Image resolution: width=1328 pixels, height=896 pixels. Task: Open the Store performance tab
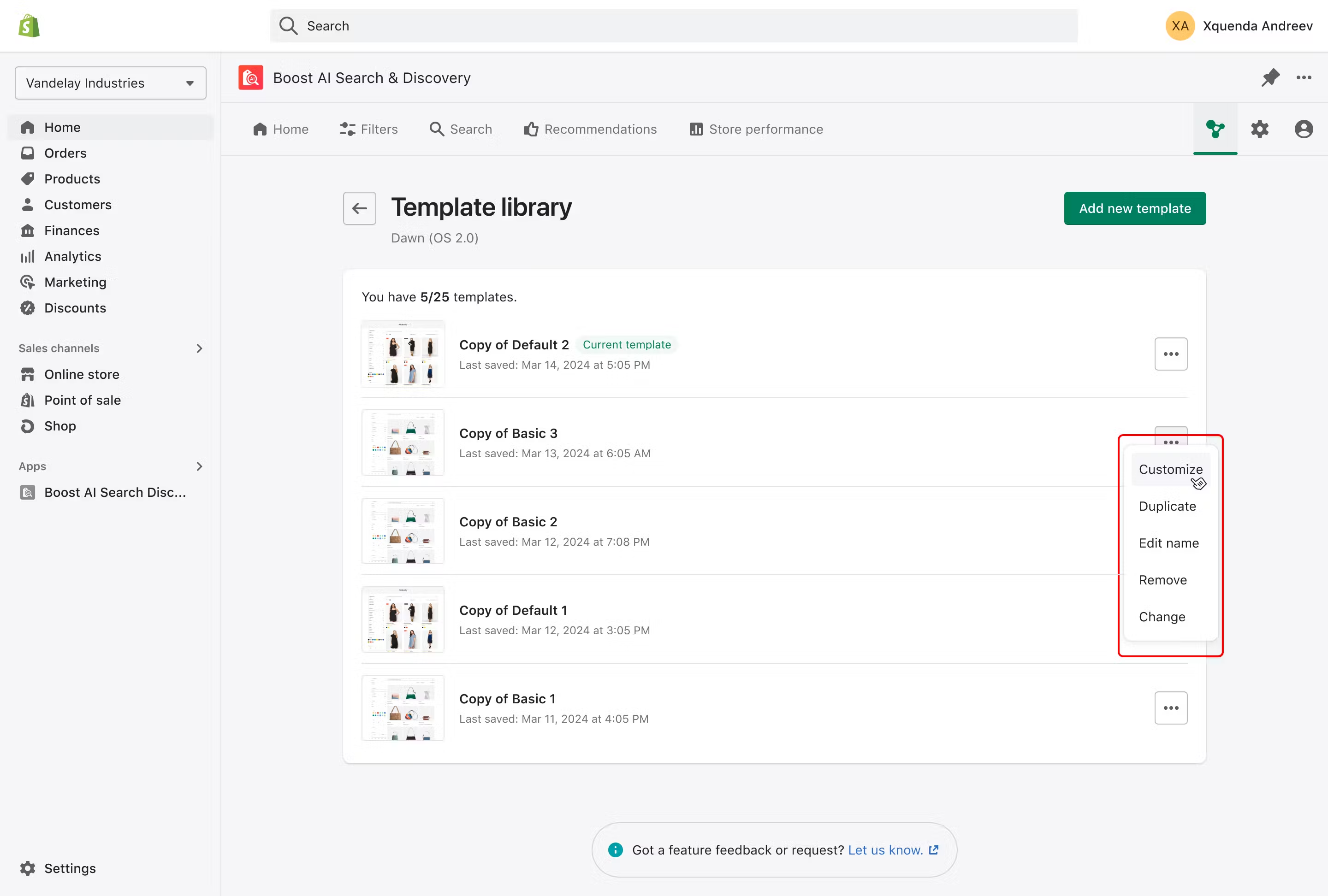[756, 129]
